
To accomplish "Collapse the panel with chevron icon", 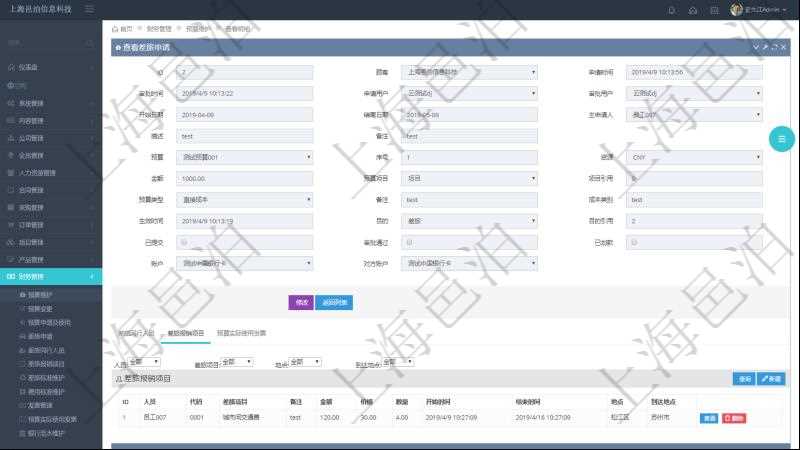I will [x=755, y=47].
